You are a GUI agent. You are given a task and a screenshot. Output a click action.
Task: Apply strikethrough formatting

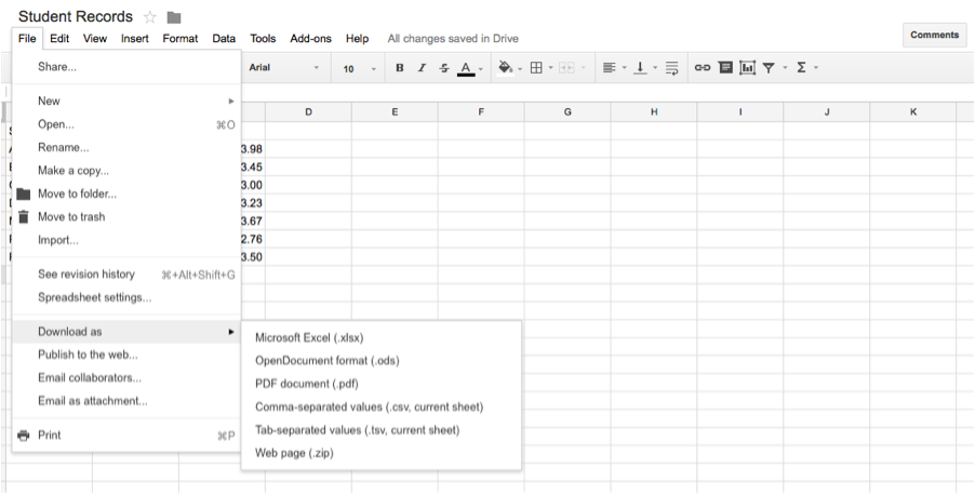click(x=444, y=68)
